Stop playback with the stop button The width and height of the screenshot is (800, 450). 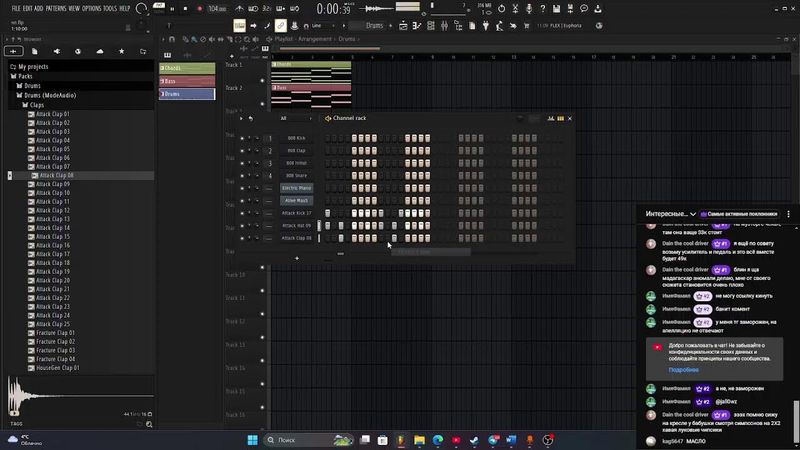(x=187, y=8)
